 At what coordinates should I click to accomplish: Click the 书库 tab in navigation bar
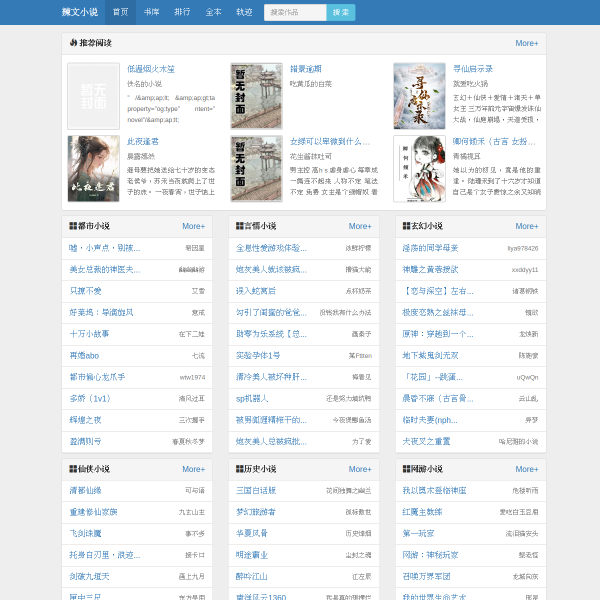[x=151, y=12]
